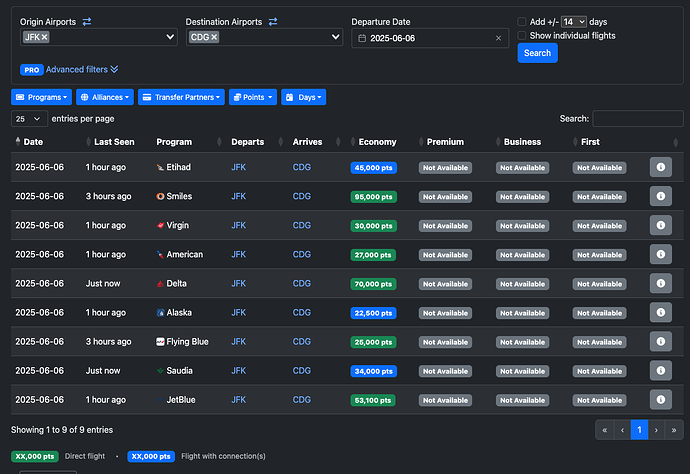
Task: Sort table by Program column
Action: click(x=174, y=142)
